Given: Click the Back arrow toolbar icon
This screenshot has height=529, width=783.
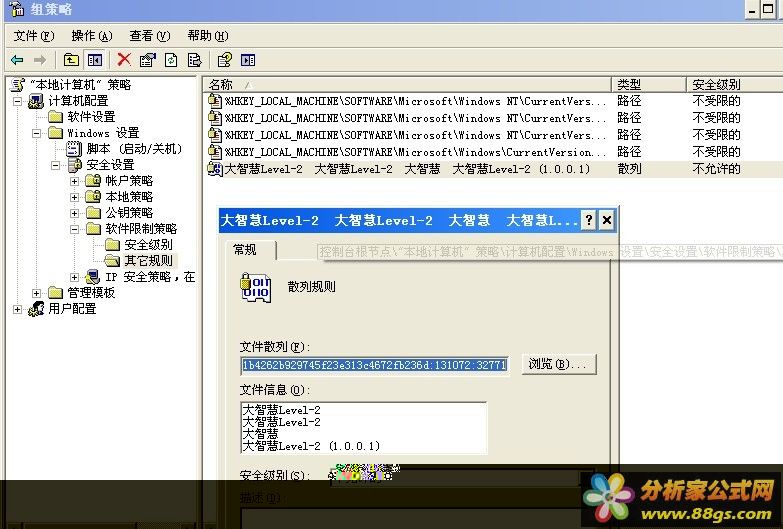Looking at the screenshot, I should [17, 60].
